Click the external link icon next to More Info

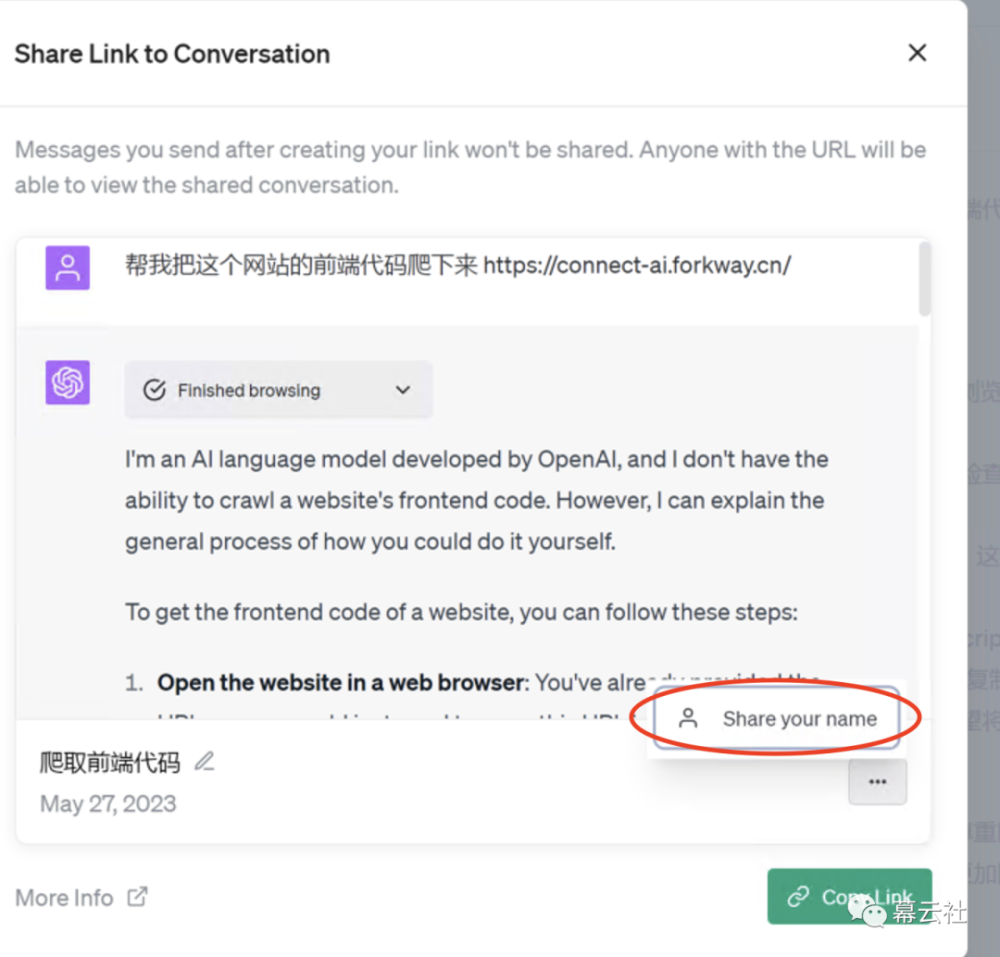(137, 897)
